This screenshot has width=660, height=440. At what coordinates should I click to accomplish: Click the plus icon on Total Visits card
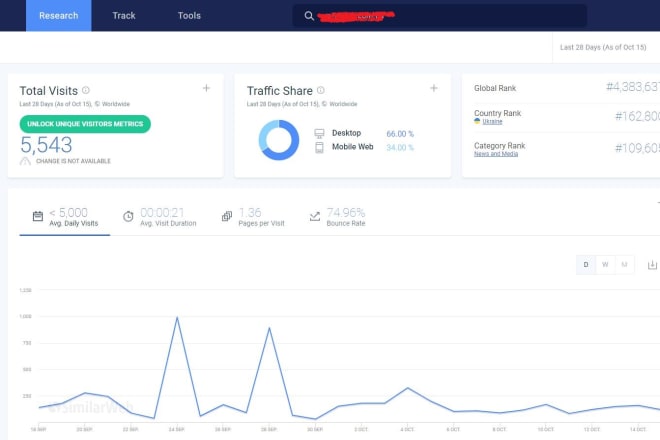(207, 88)
